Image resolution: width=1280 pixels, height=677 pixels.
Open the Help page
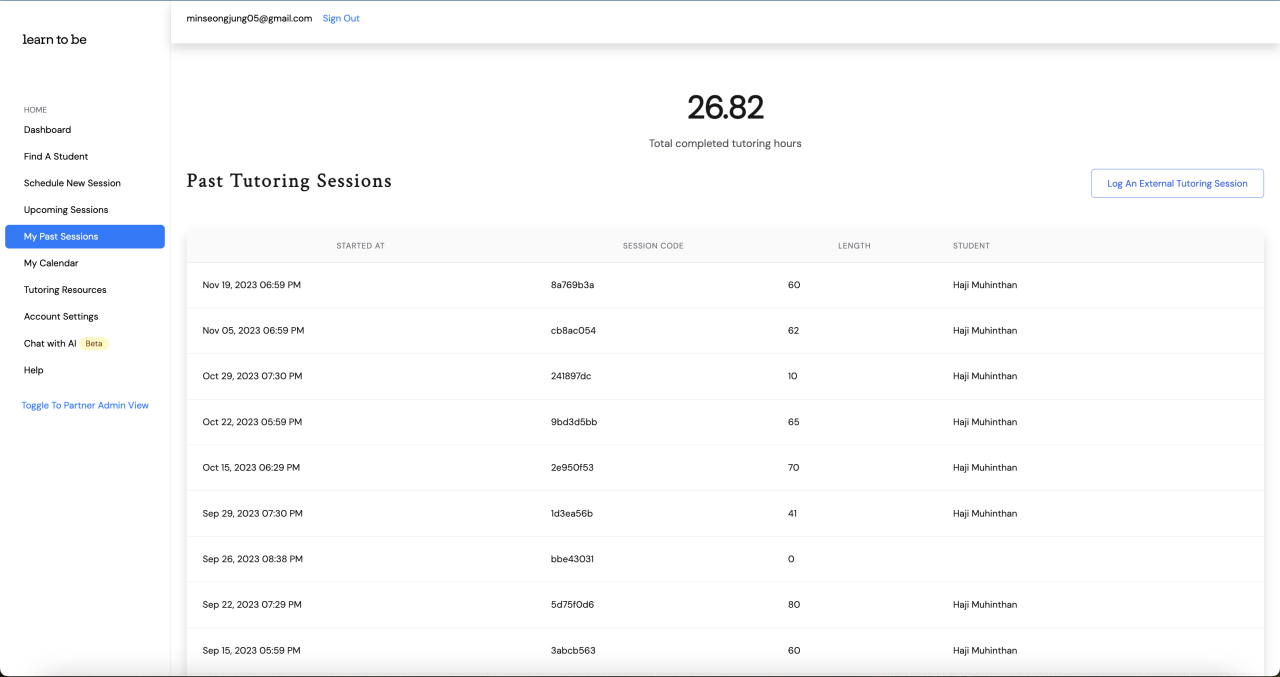[x=34, y=370]
